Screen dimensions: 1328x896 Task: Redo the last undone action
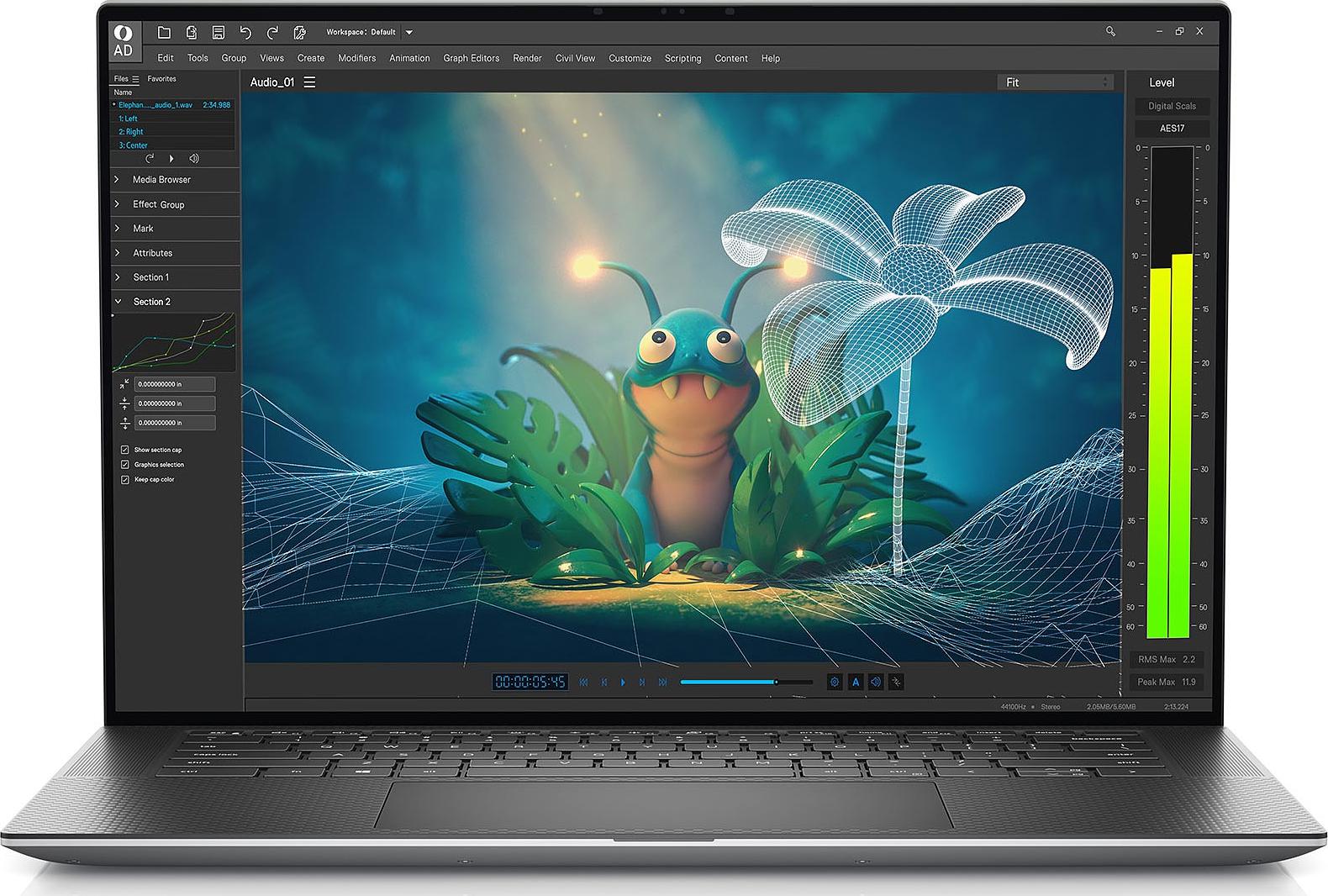coord(272,32)
